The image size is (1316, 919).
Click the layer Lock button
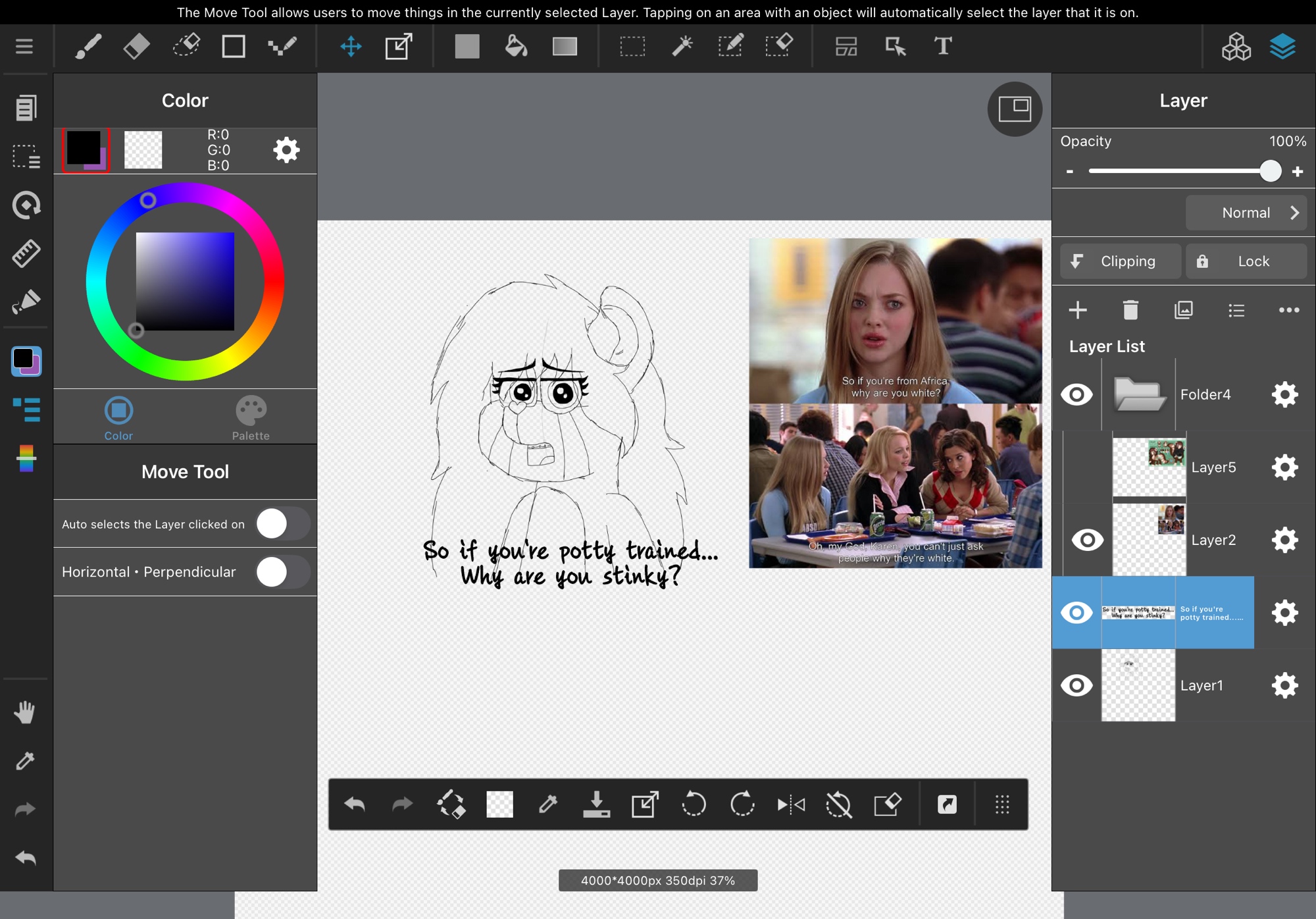[x=1246, y=261]
